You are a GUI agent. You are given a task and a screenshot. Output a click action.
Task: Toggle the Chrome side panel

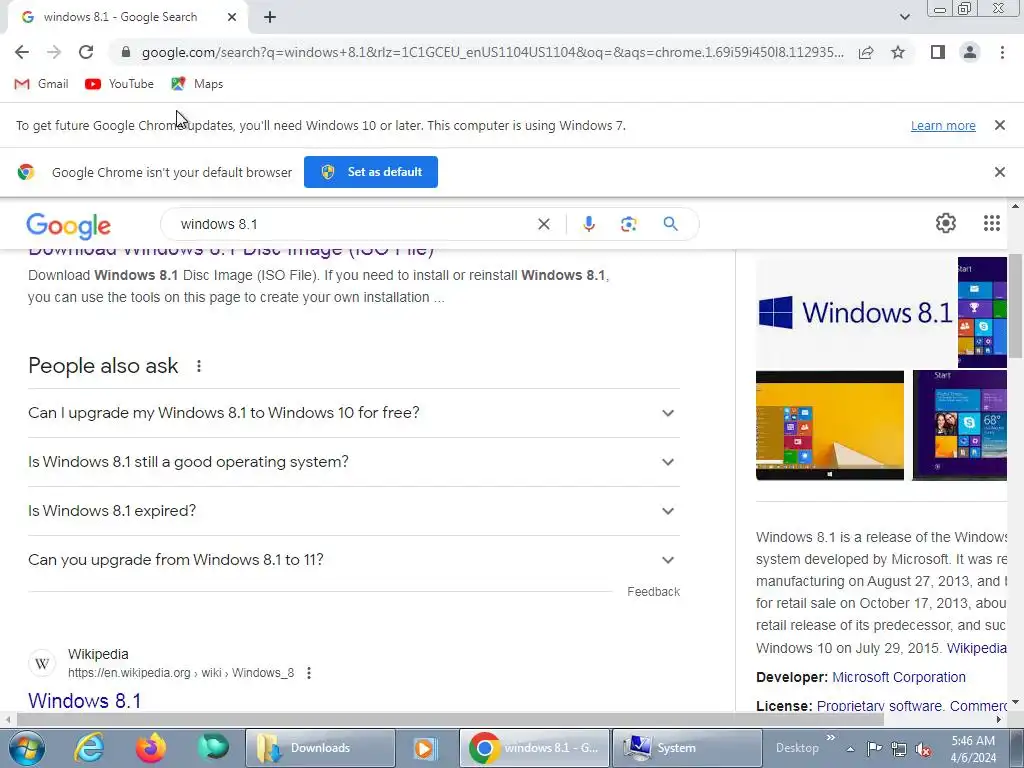pyautogui.click(x=938, y=52)
